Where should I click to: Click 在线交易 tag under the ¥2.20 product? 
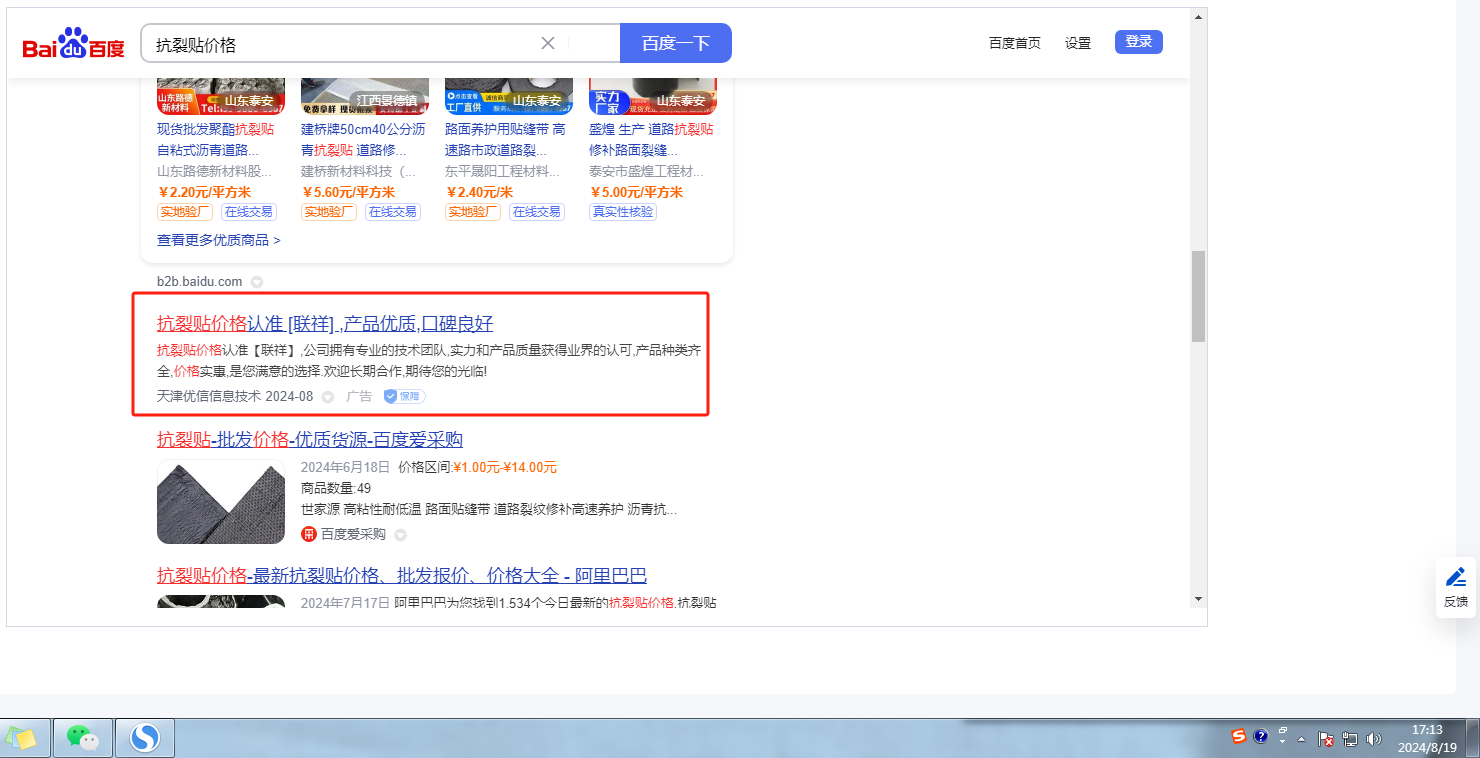click(249, 212)
